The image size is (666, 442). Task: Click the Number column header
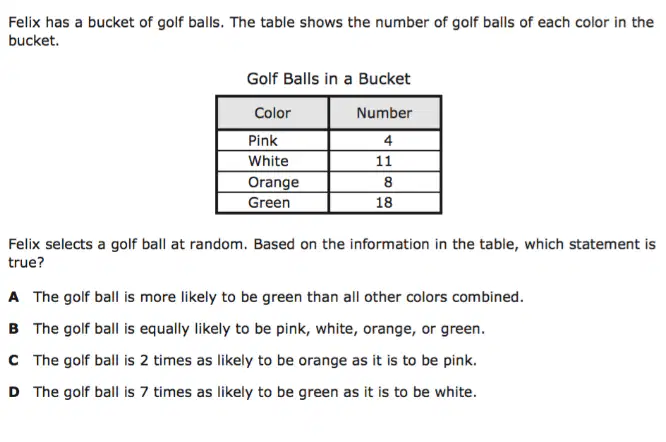point(384,113)
